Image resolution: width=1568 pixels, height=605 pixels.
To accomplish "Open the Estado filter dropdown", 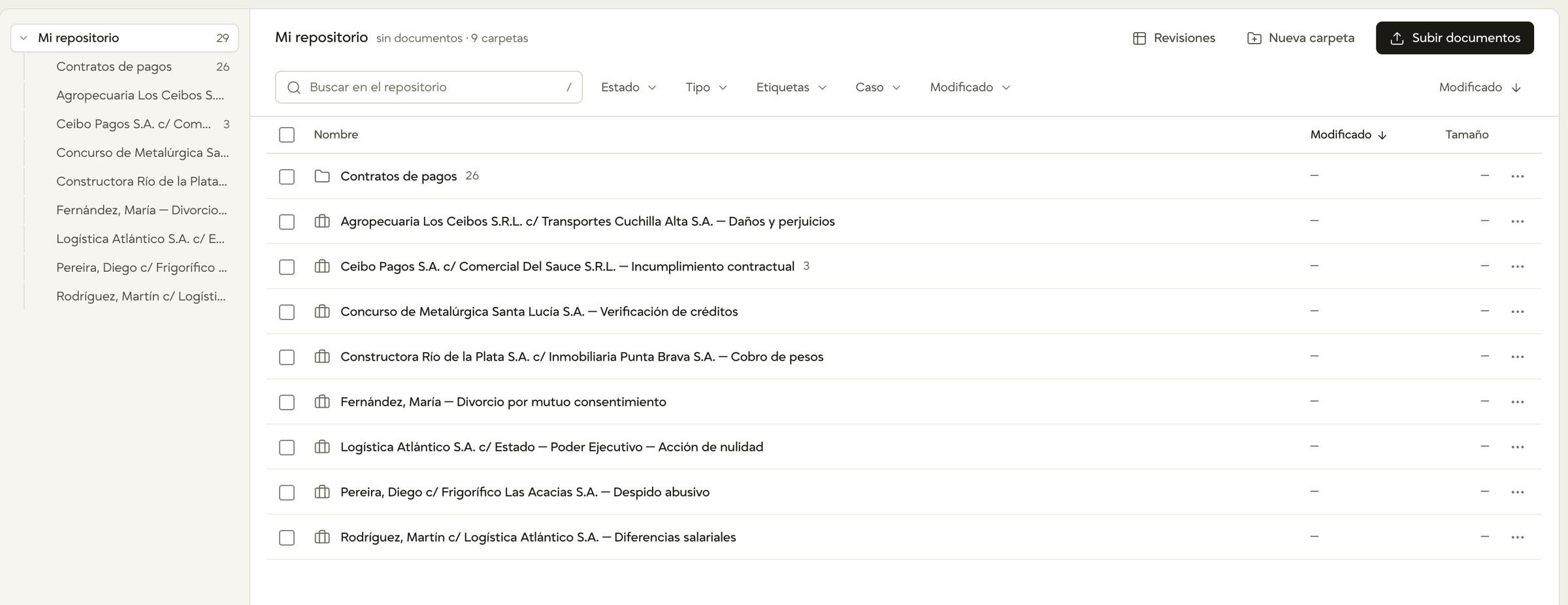I will pyautogui.click(x=629, y=88).
